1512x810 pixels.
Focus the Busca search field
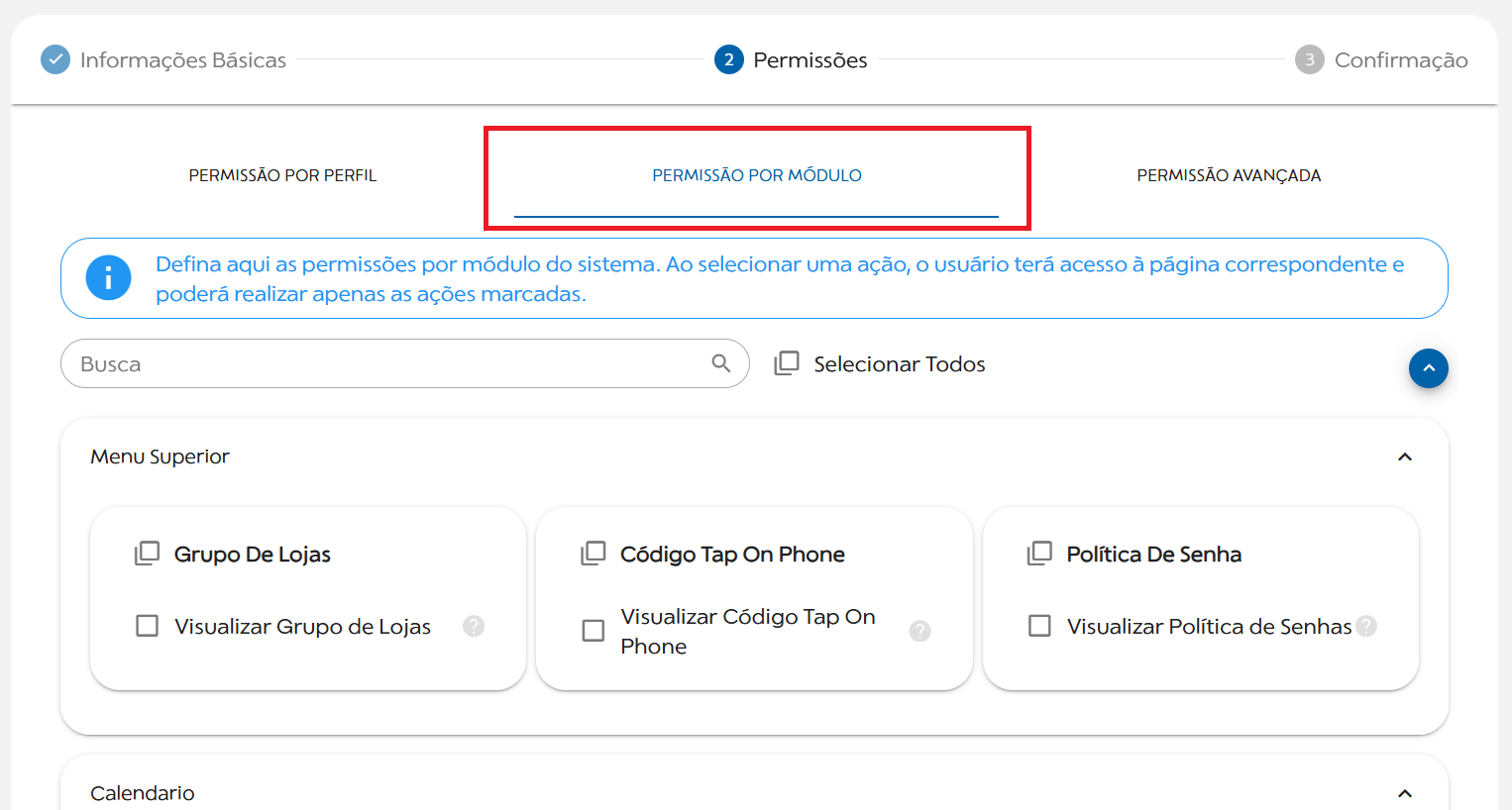tap(386, 363)
